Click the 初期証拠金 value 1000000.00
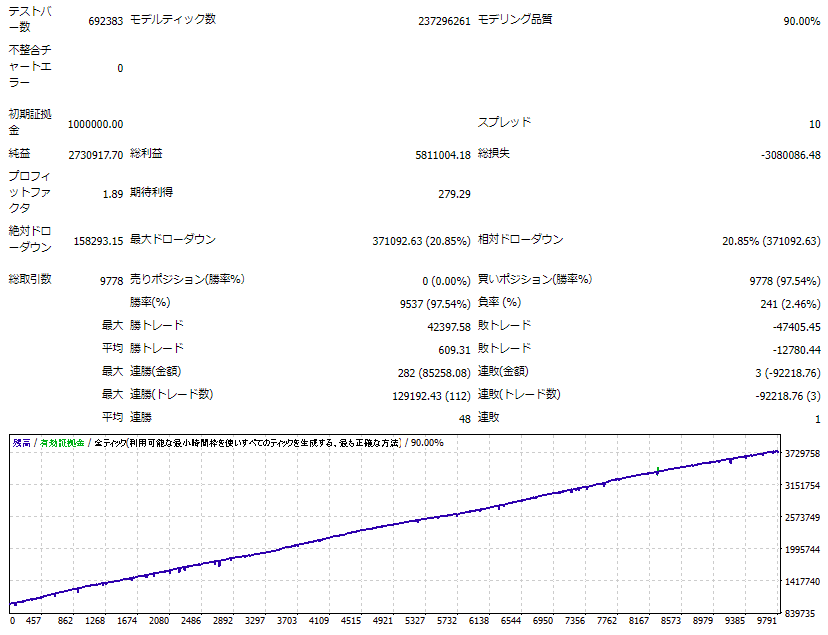 click(95, 124)
